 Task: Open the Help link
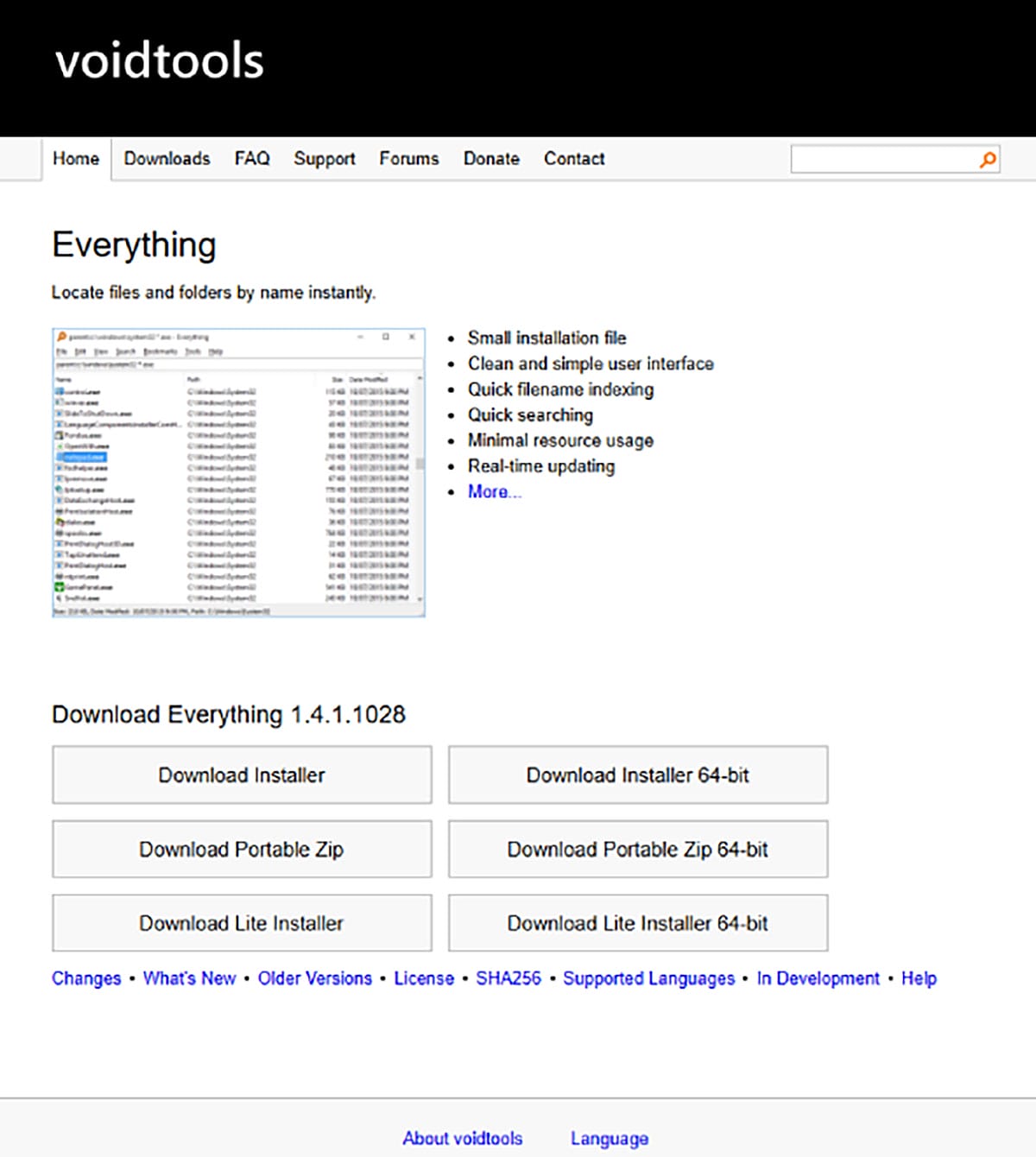[x=919, y=978]
